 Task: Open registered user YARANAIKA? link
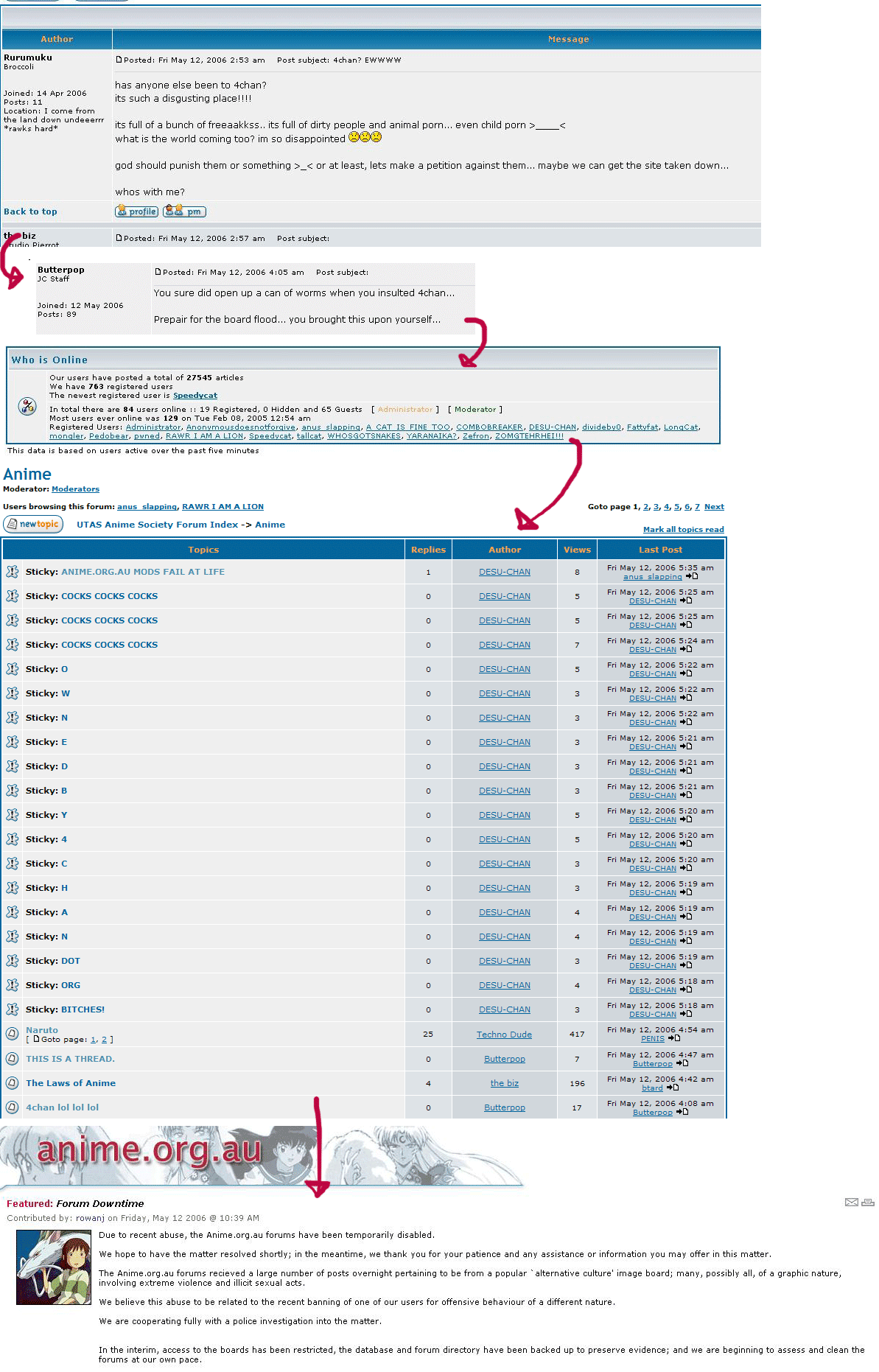click(432, 436)
